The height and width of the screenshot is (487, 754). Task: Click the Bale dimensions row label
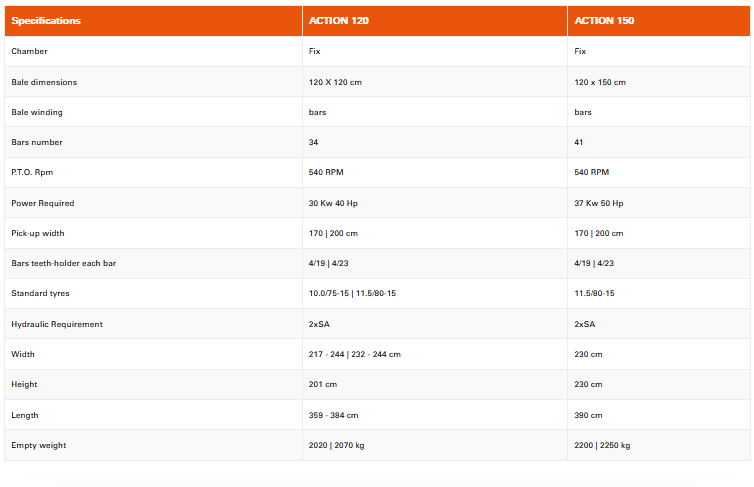pyautogui.click(x=44, y=82)
